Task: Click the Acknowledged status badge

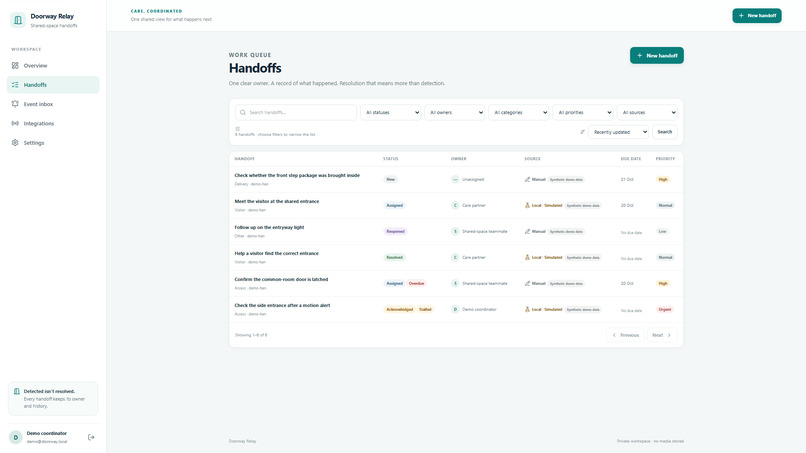Action: (x=399, y=309)
